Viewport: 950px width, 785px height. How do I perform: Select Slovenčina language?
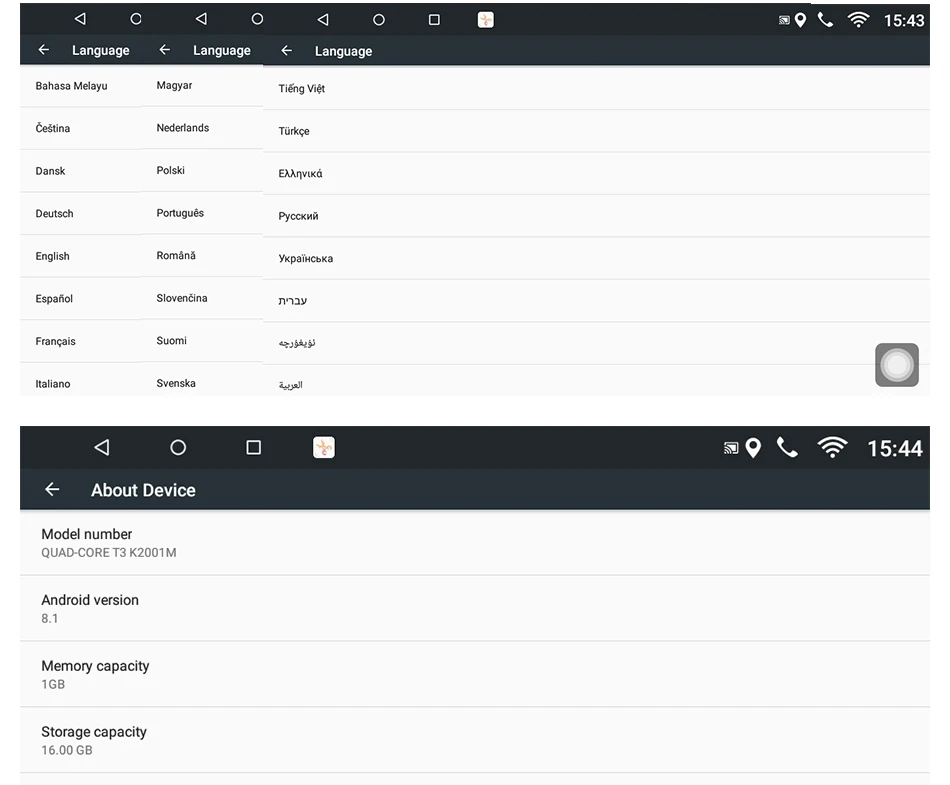(x=202, y=298)
